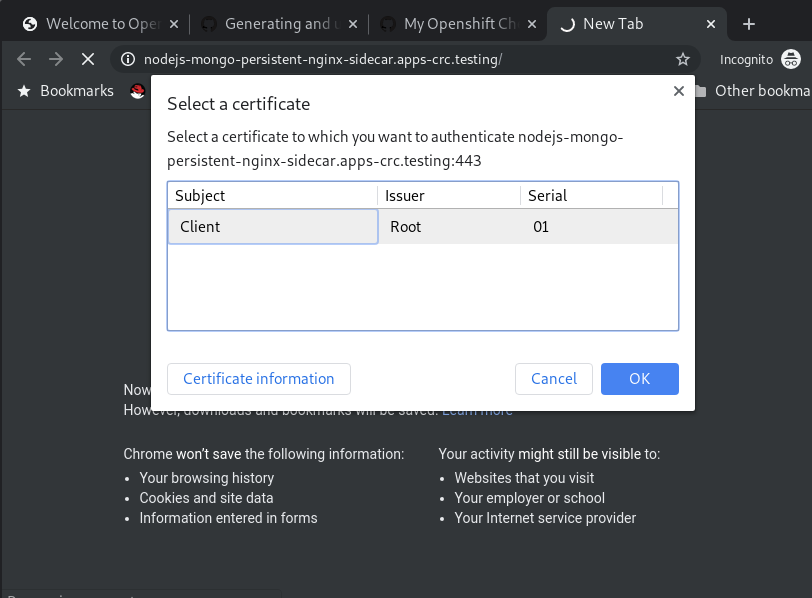Image resolution: width=812 pixels, height=598 pixels.
Task: Open a new browser tab with plus
Action: (749, 24)
